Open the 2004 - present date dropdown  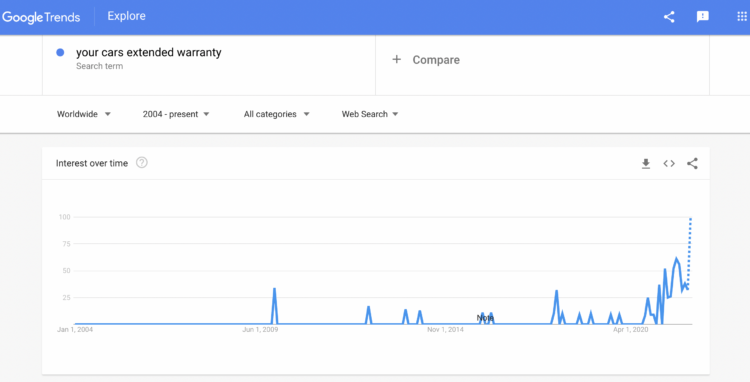(176, 114)
